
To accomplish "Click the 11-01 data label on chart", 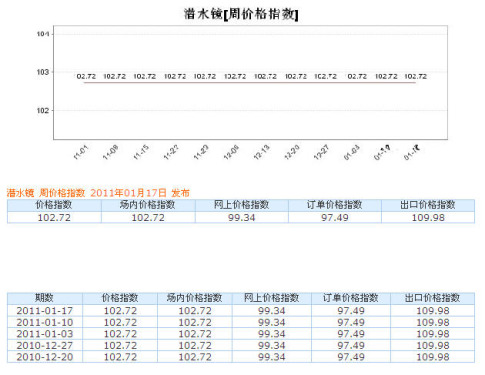I will pyautogui.click(x=86, y=76).
